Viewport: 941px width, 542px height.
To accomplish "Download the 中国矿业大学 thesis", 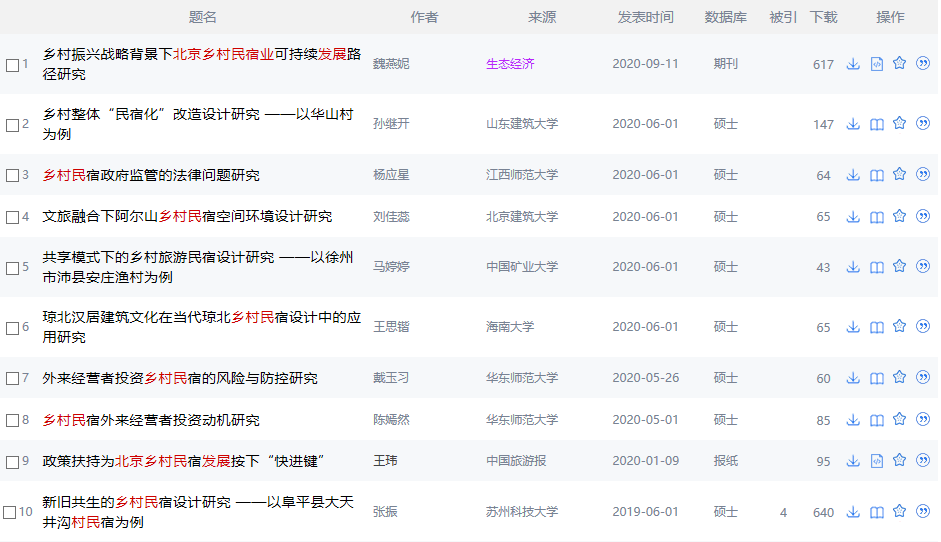I will 853,267.
